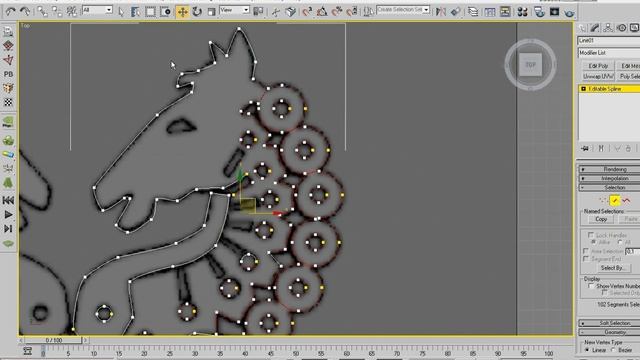Switch to the Create command panel tab

tap(583, 28)
